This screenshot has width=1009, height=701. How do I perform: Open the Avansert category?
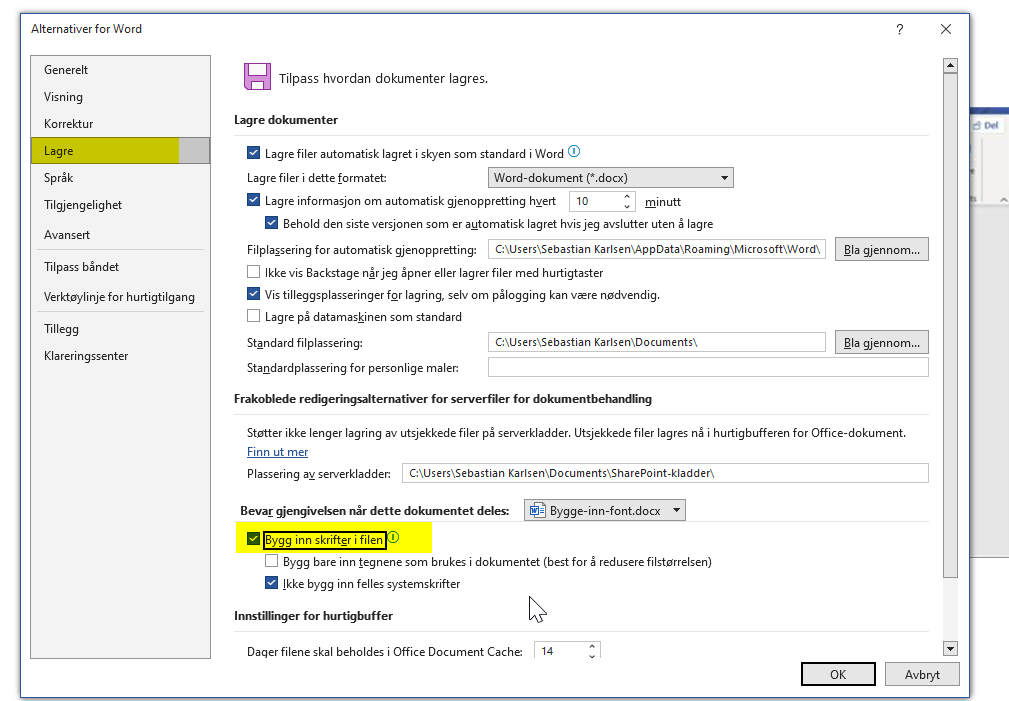[x=120, y=235]
